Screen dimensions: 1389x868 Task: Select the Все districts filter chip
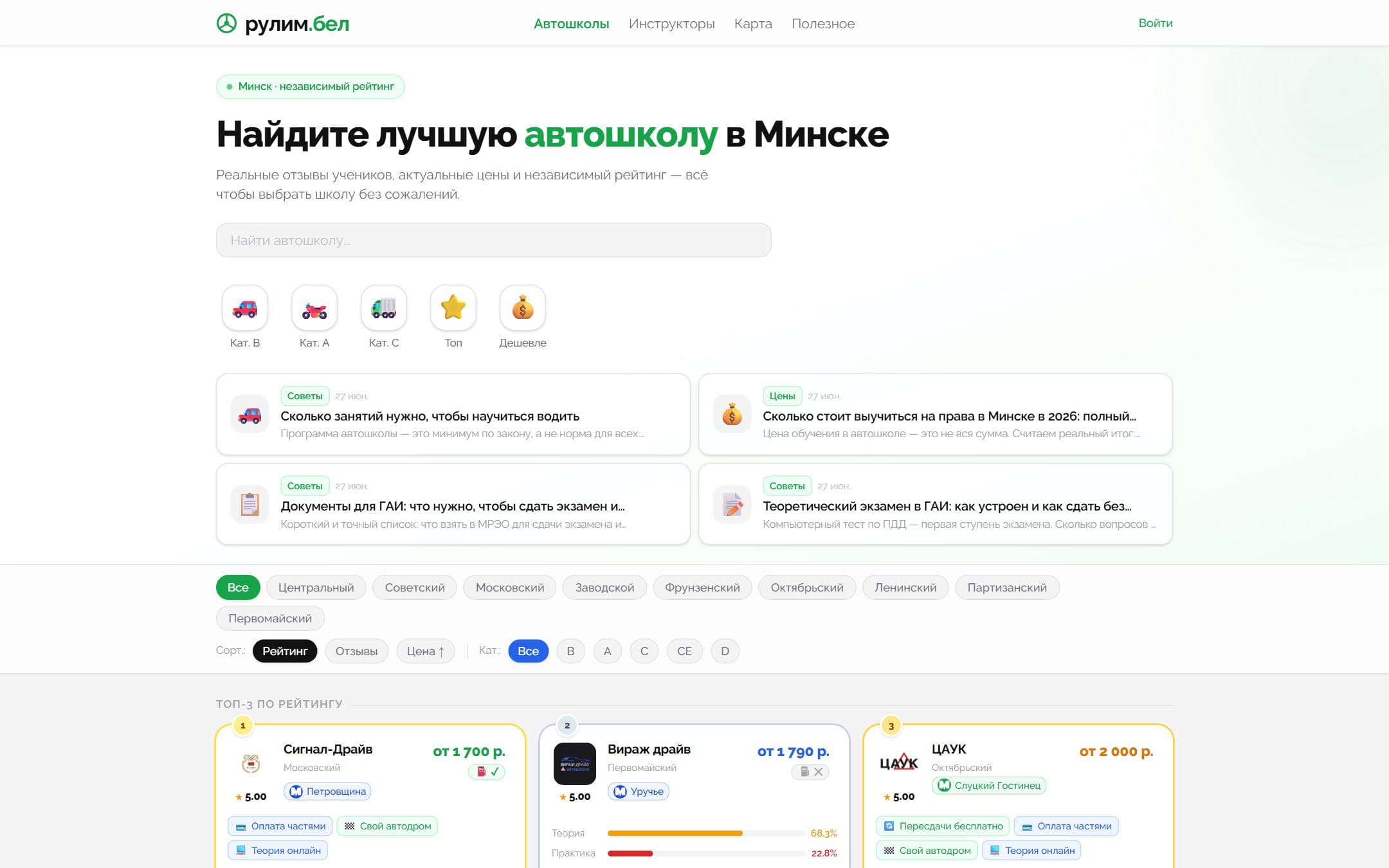coord(238,588)
